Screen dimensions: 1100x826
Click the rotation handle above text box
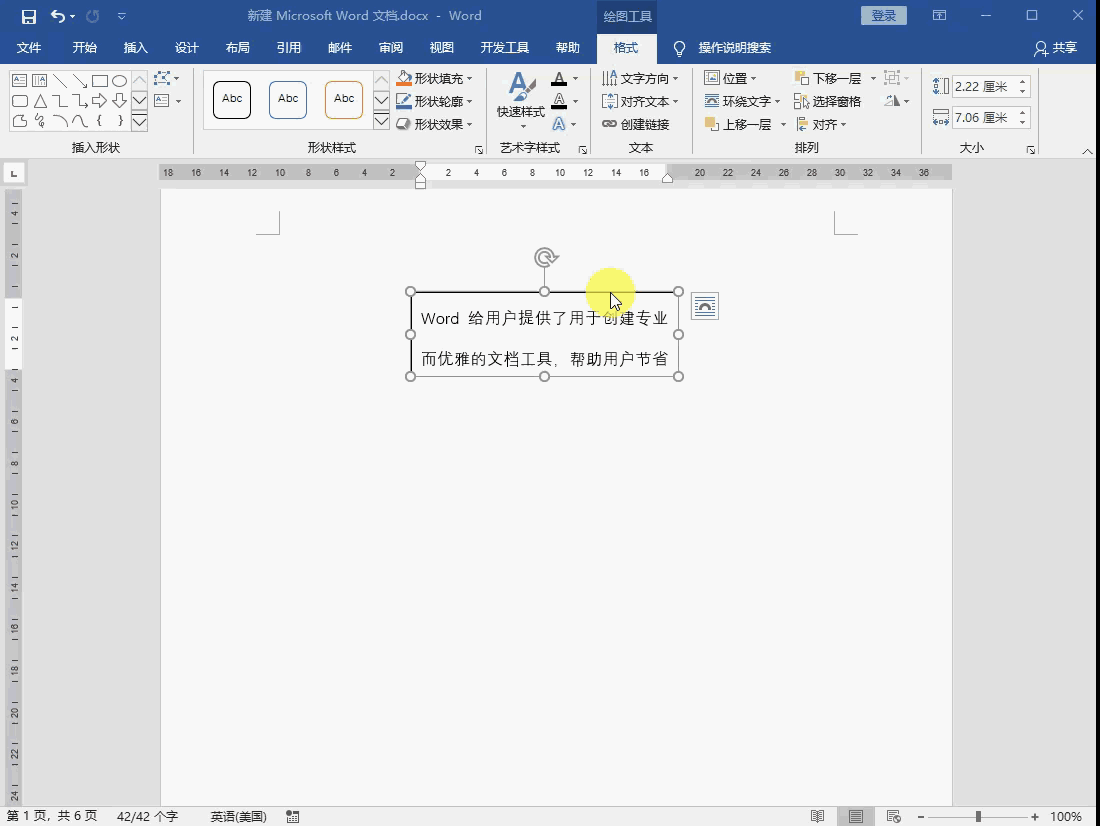545,258
